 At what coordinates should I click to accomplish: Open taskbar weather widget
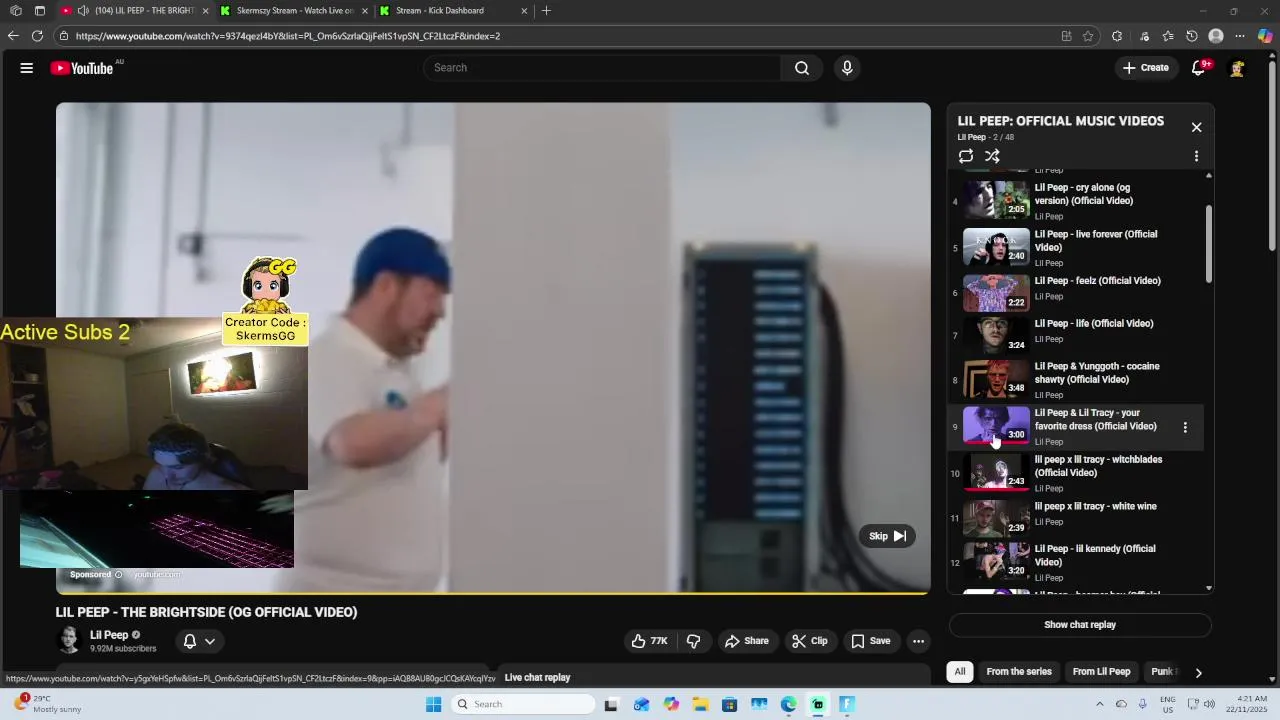tap(50, 704)
